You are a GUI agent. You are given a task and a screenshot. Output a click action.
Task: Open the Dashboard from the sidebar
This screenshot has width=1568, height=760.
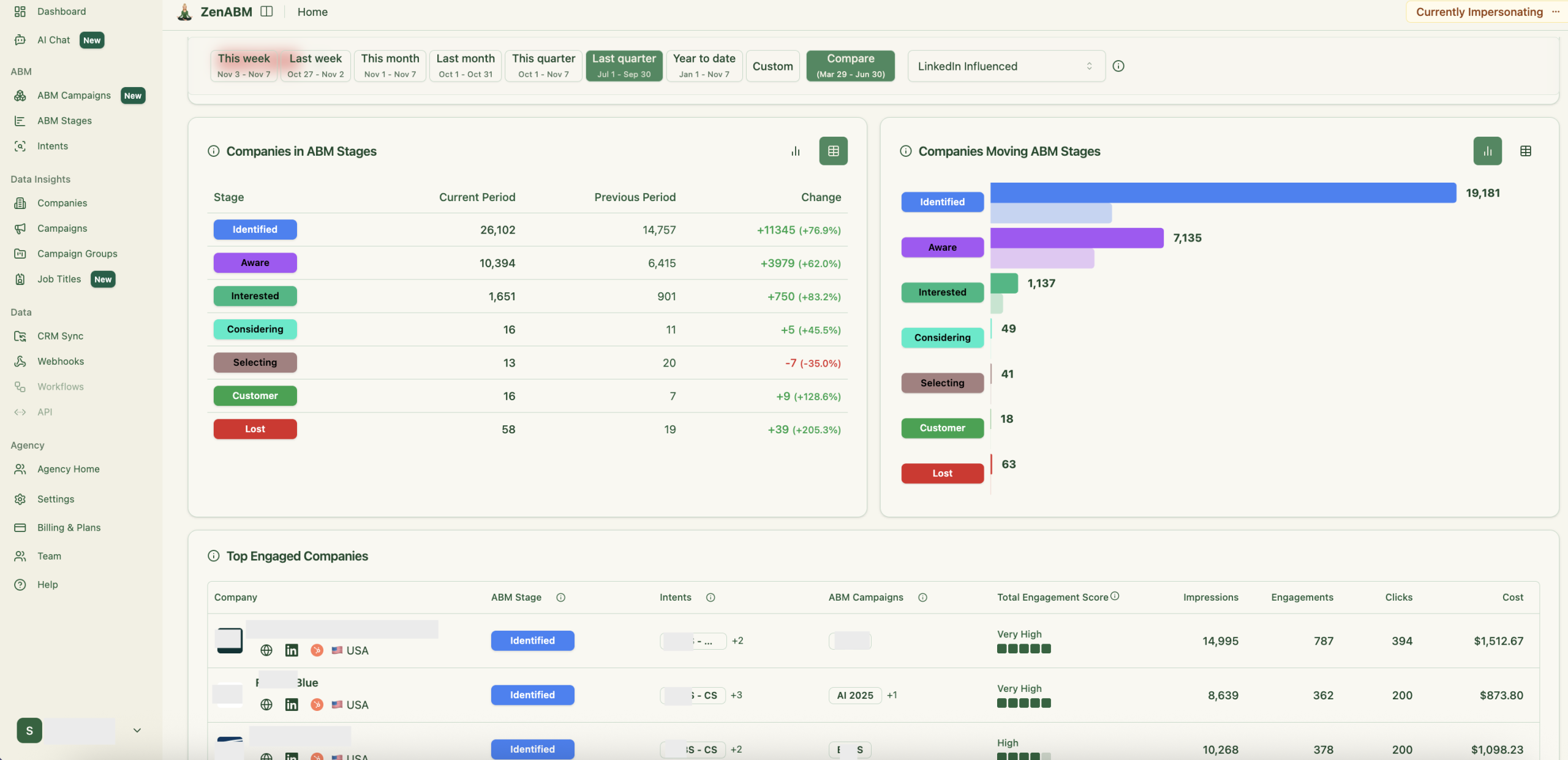[61, 11]
